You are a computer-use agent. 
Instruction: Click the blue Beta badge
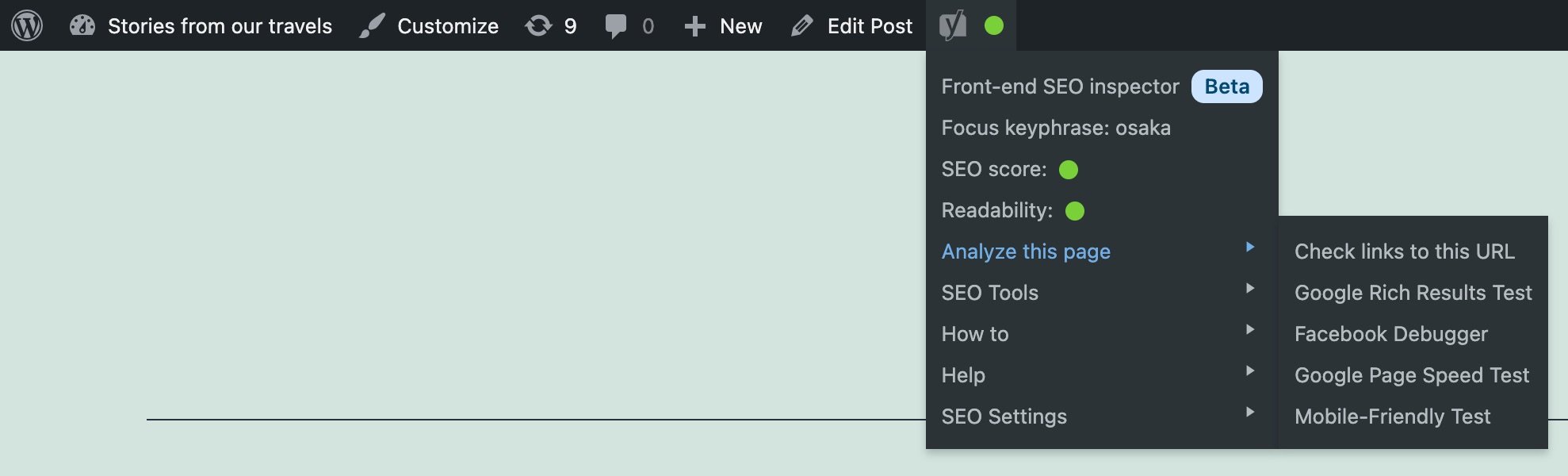click(x=1226, y=86)
